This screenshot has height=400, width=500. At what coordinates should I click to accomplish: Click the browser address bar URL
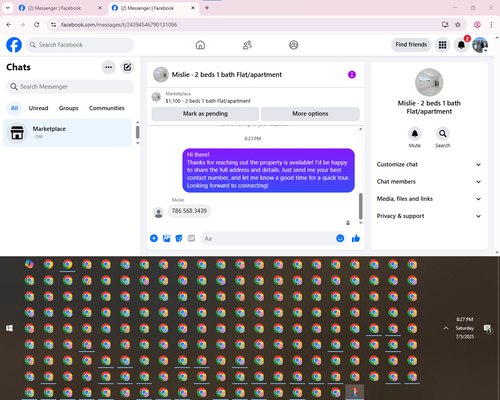pos(119,25)
